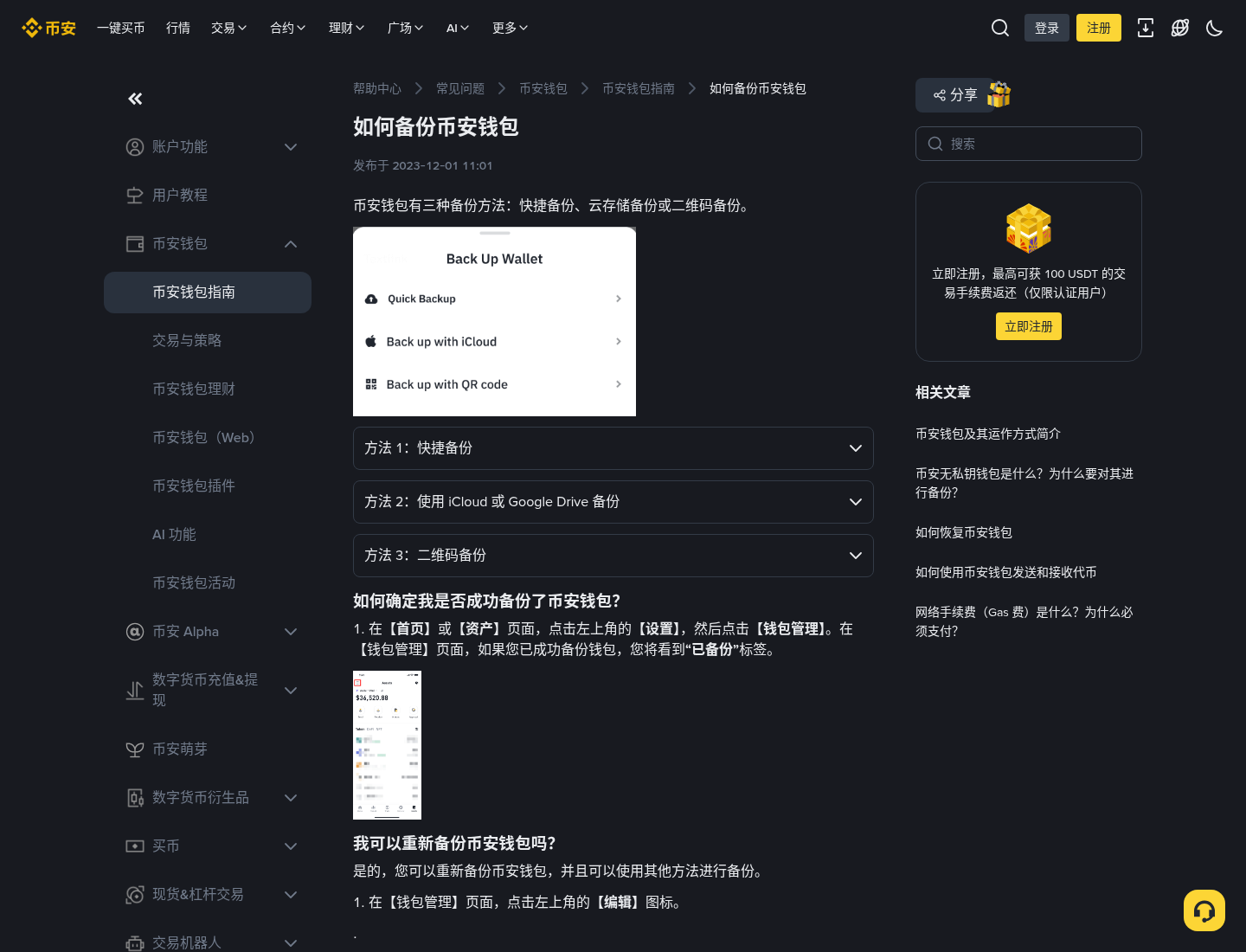This screenshot has width=1246, height=952.
Task: Click the search magnifier icon in header
Action: tap(1000, 28)
